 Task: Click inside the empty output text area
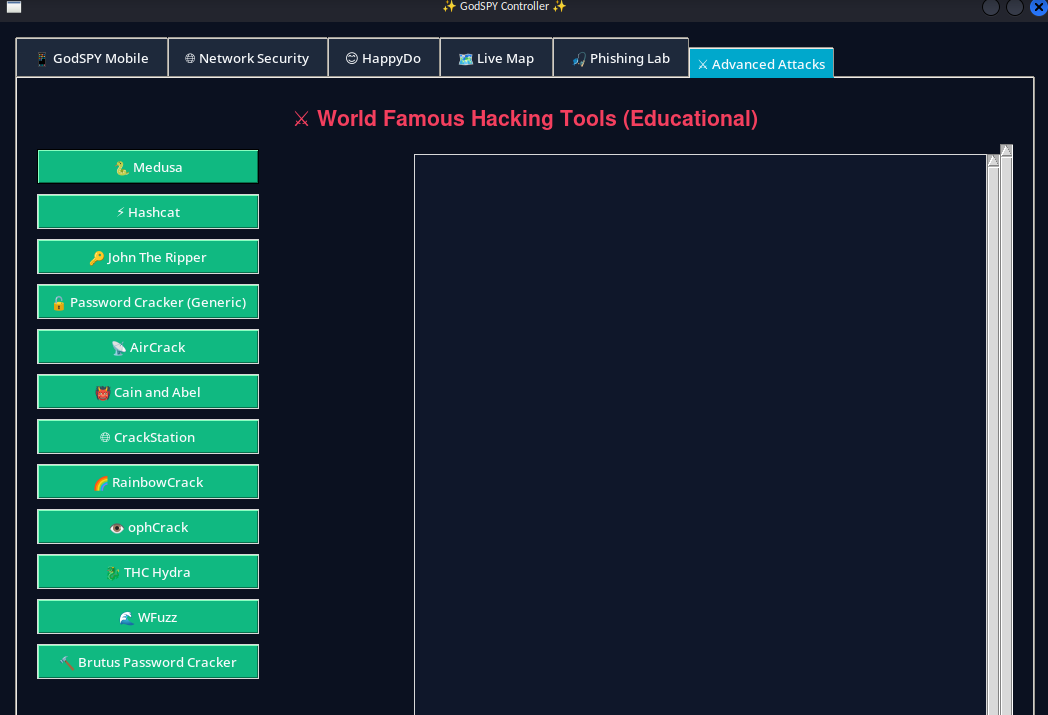[700, 434]
